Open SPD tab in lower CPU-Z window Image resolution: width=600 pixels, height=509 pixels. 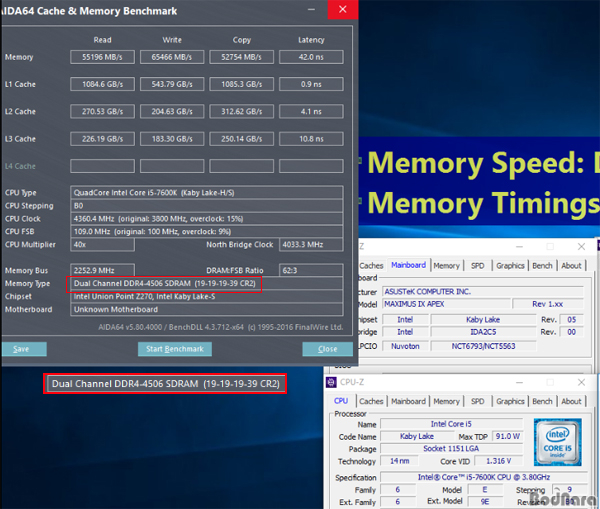(x=478, y=401)
